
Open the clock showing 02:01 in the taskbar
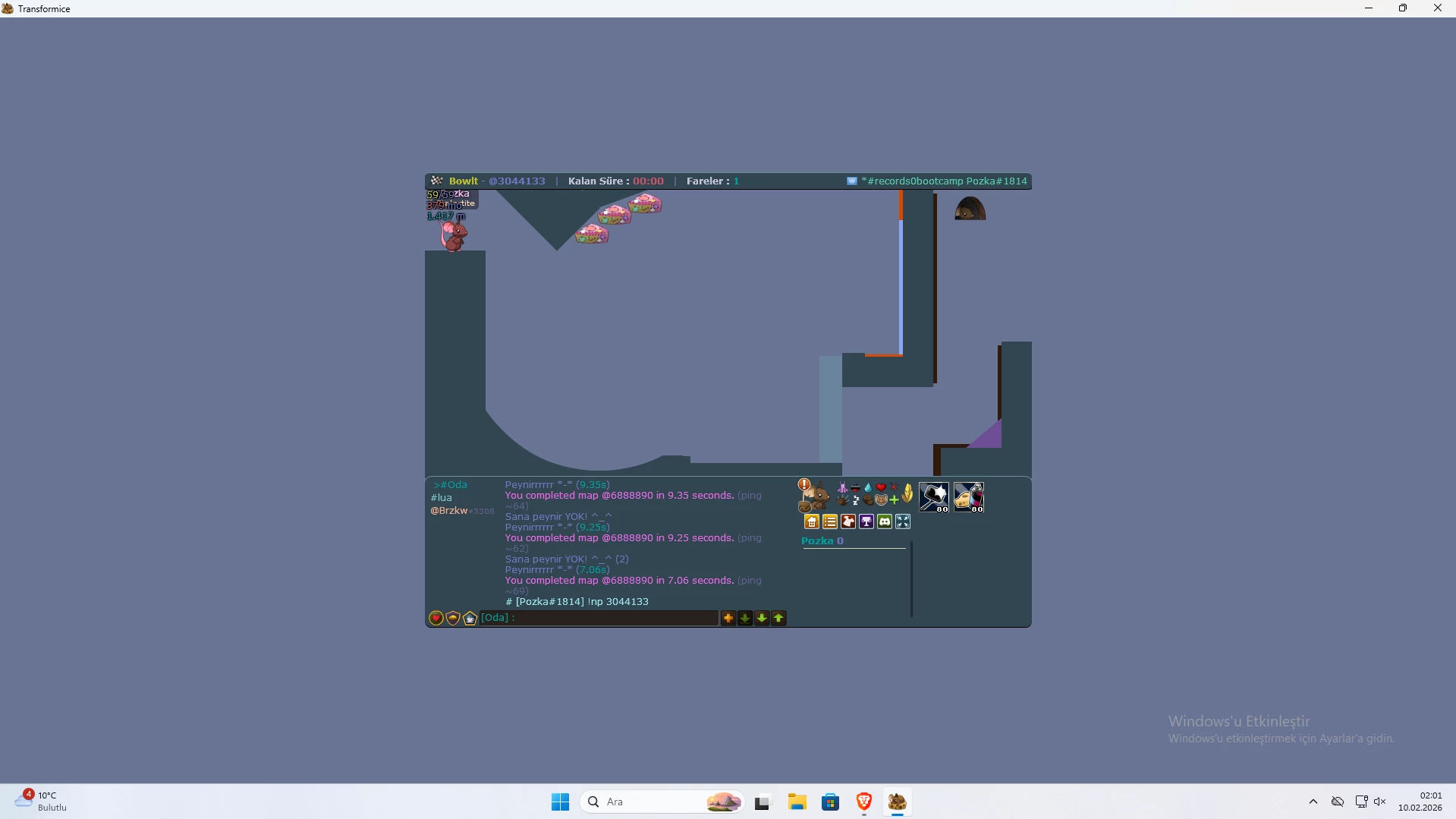[1420, 802]
